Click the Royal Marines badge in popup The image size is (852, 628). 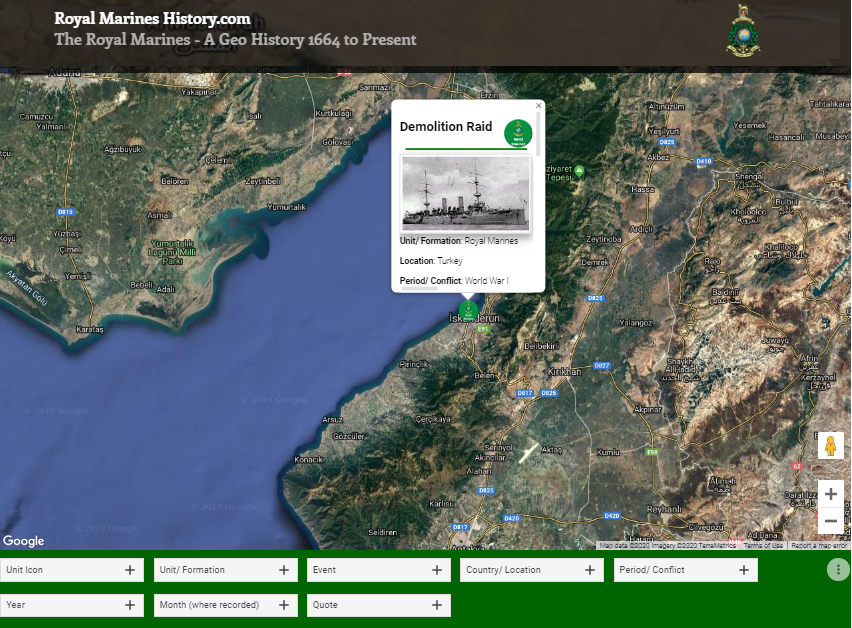pyautogui.click(x=518, y=134)
